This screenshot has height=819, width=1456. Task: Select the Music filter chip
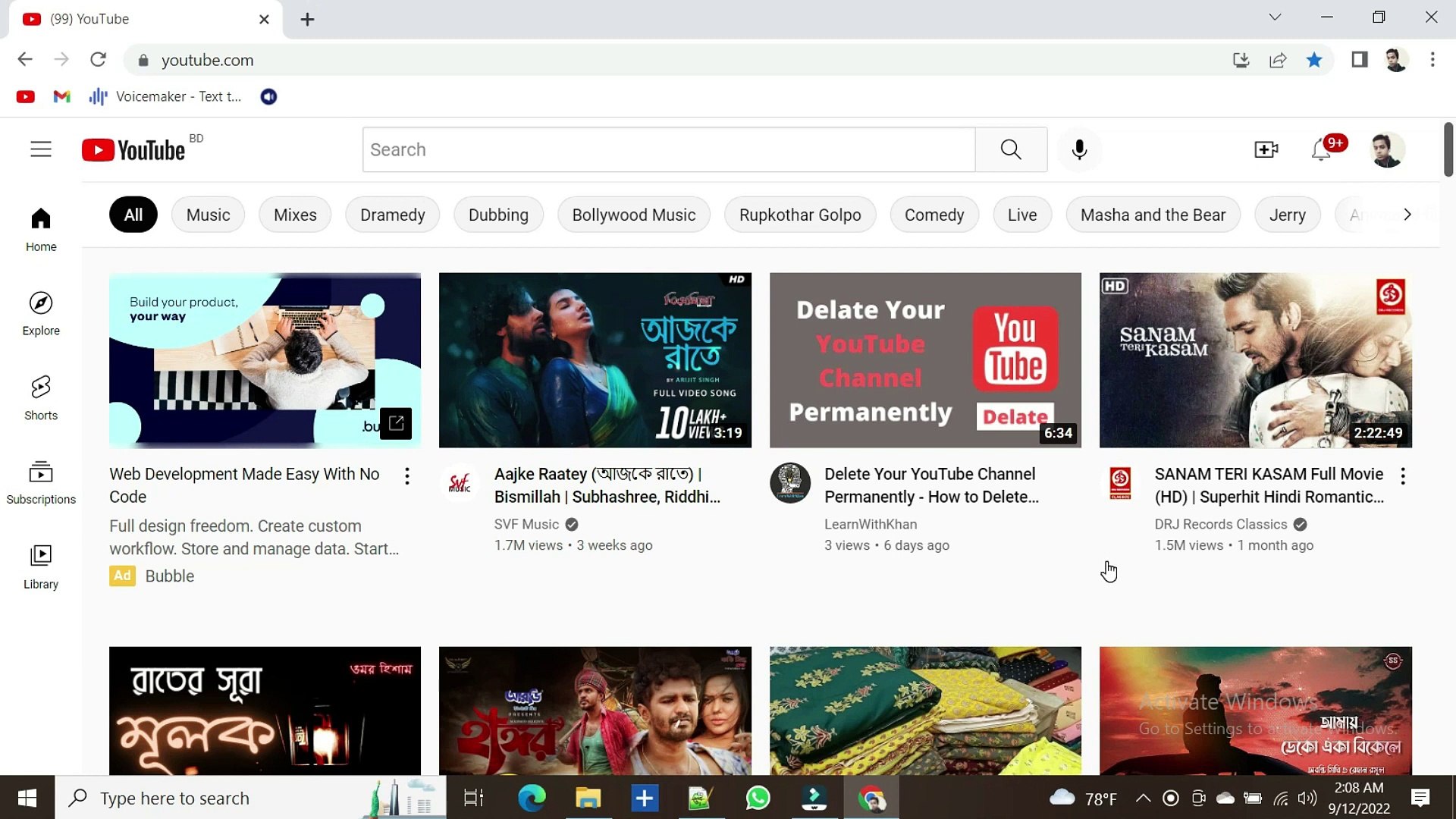click(208, 215)
